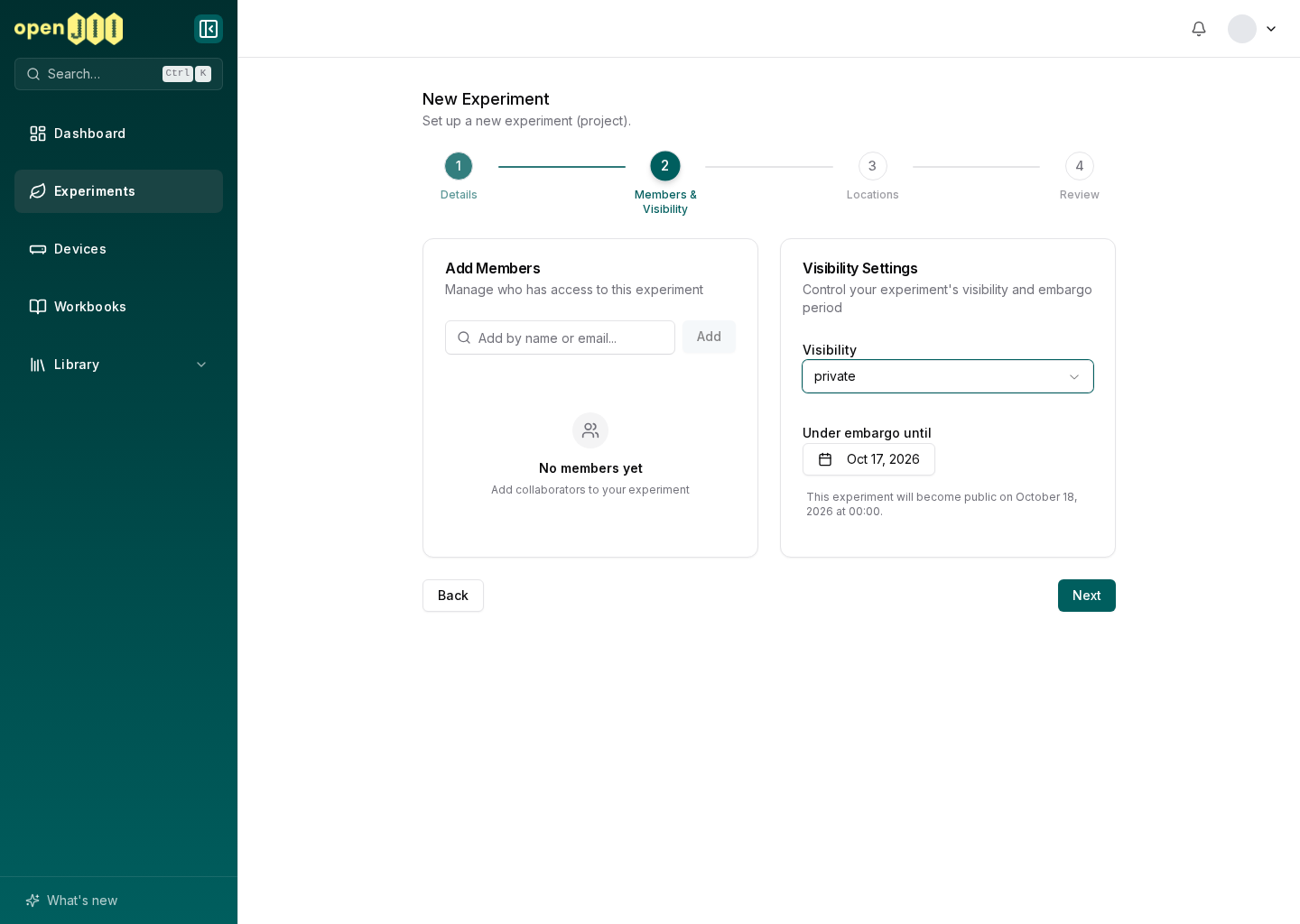Jump to step 4 Review
Viewport: 1300px width, 924px height.
tap(1080, 166)
